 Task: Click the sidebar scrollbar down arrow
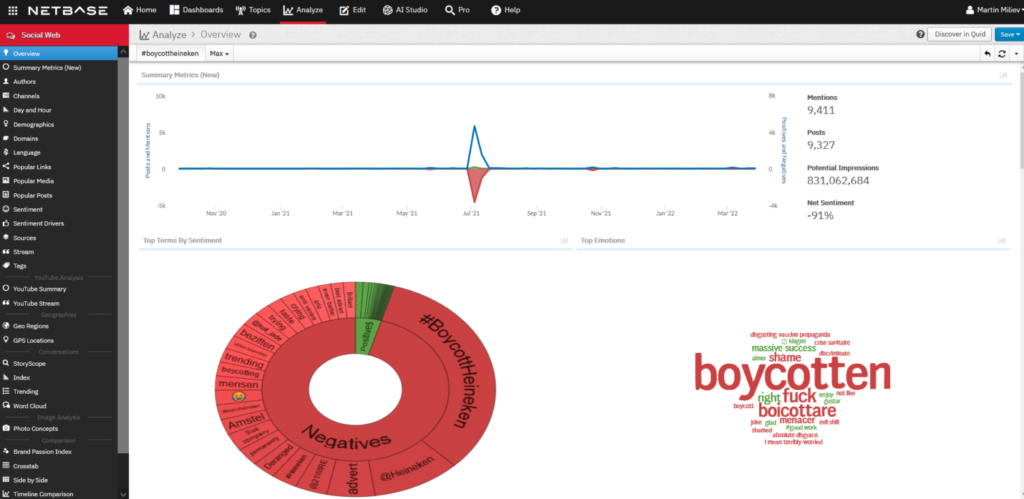pos(123,494)
